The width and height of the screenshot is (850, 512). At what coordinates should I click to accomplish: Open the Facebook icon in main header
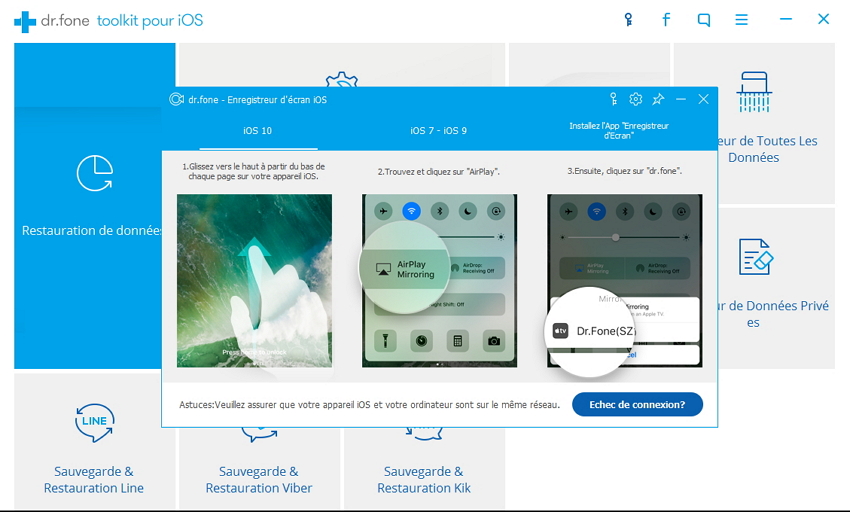pos(666,20)
